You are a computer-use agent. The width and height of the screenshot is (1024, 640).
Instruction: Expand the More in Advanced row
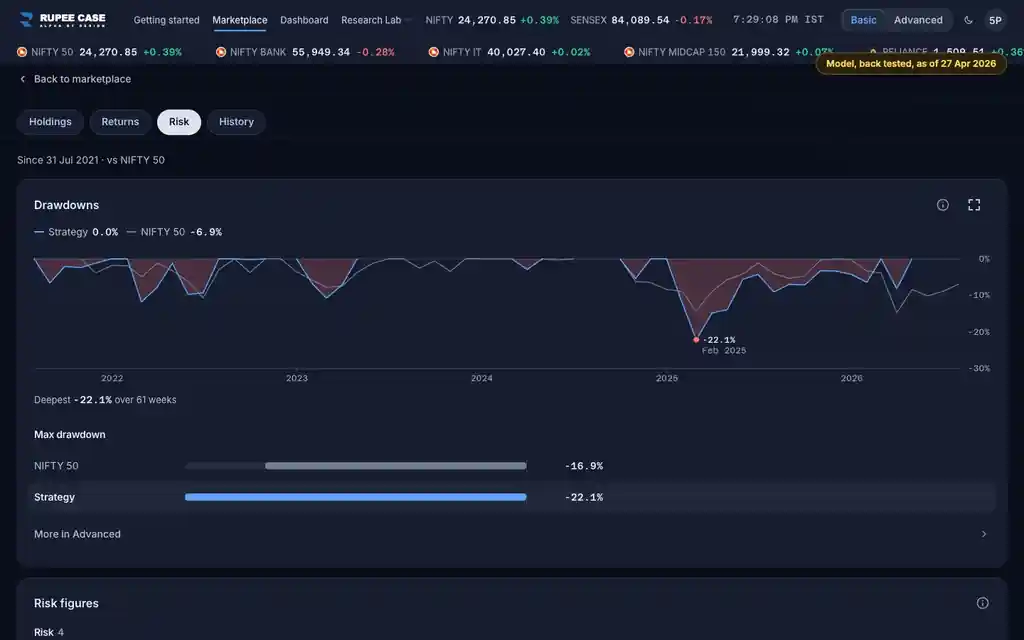pos(511,534)
